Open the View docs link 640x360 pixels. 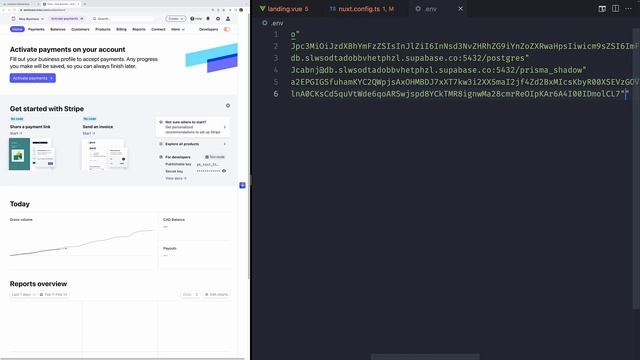176,178
